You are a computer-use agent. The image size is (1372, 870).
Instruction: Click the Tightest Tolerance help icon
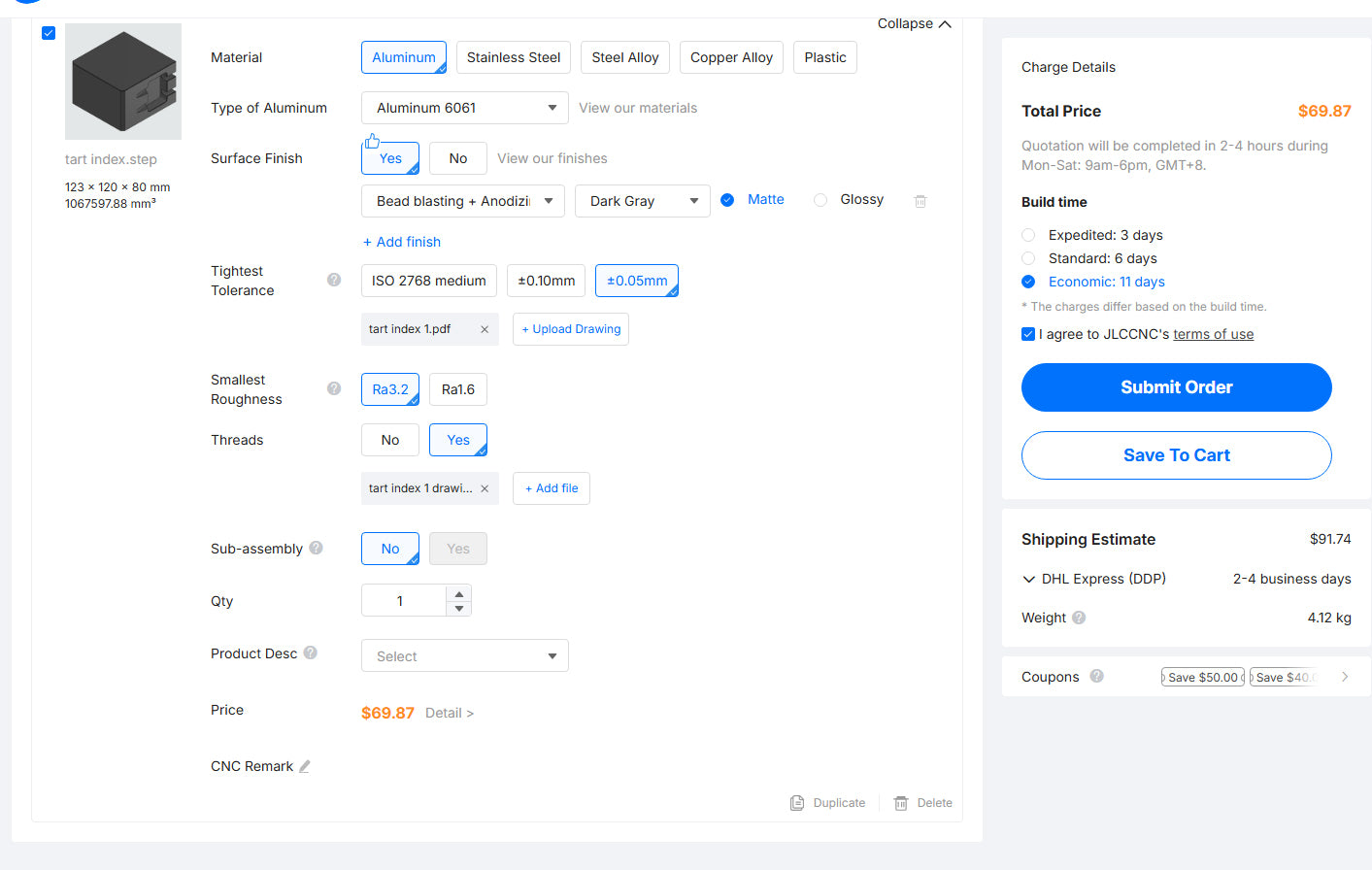[x=334, y=280]
